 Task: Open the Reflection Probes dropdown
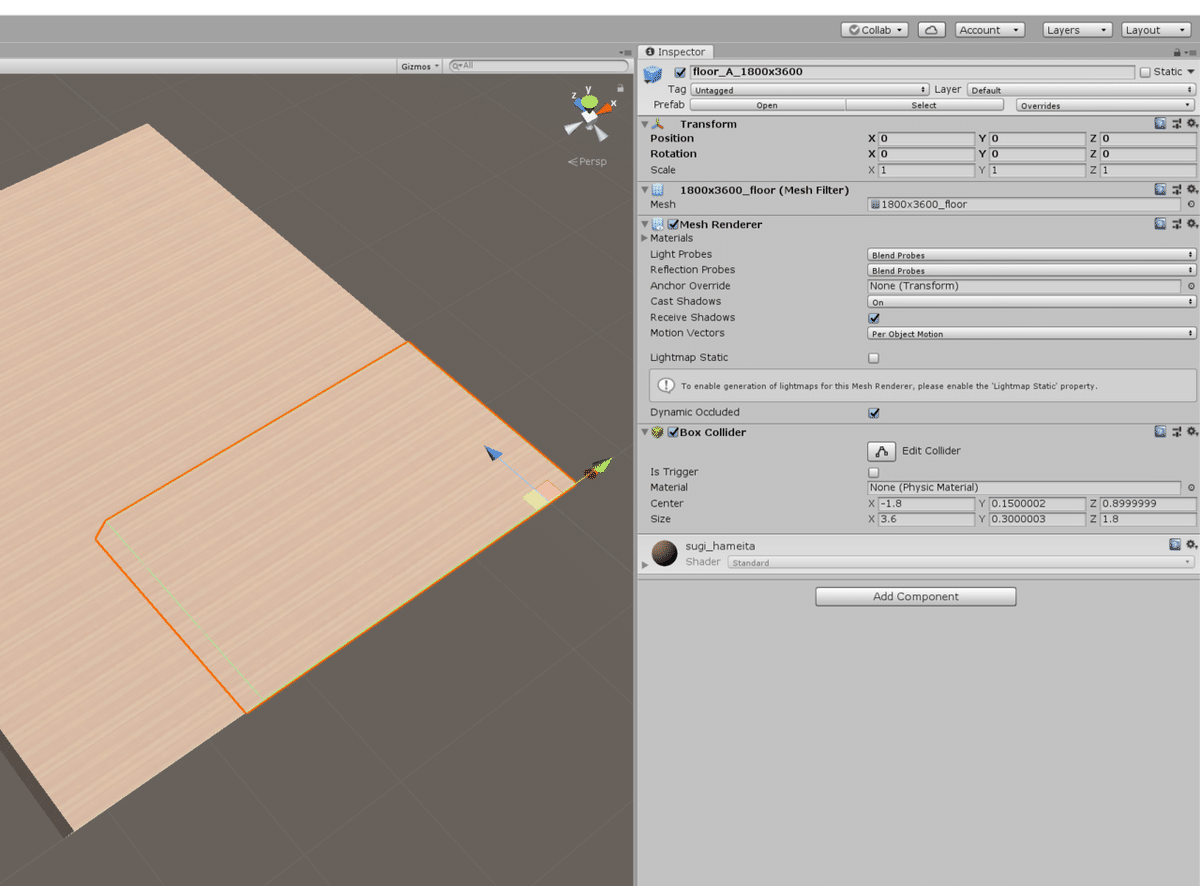click(1032, 270)
